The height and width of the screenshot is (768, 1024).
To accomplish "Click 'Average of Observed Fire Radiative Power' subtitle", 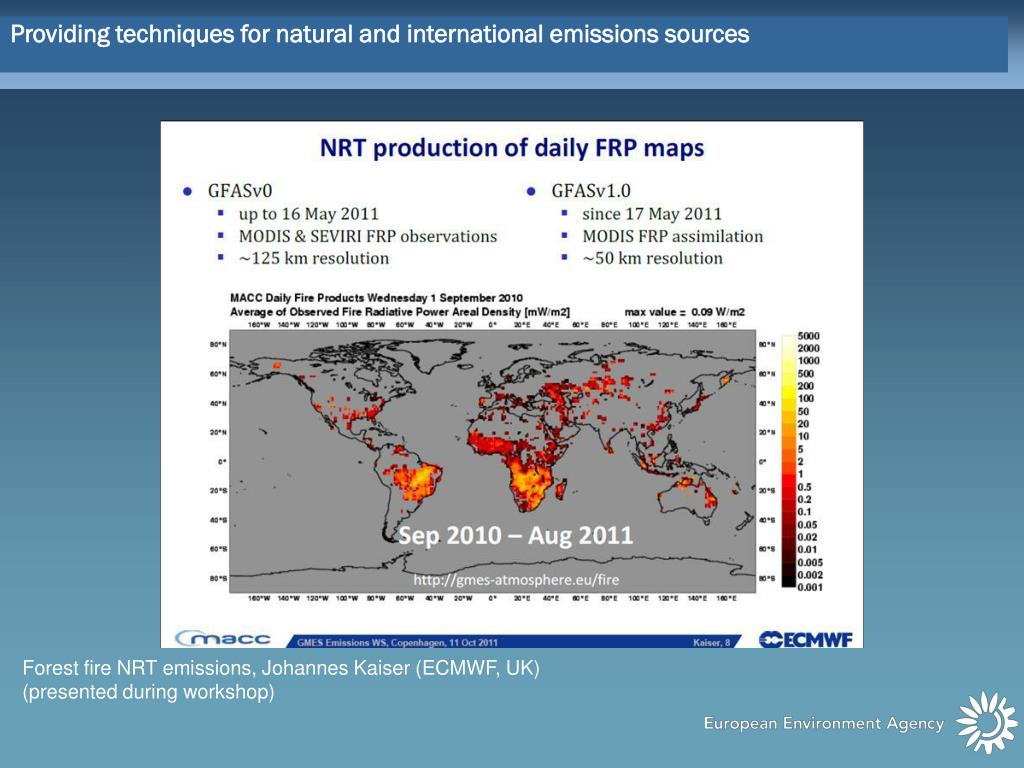I will click(x=400, y=312).
